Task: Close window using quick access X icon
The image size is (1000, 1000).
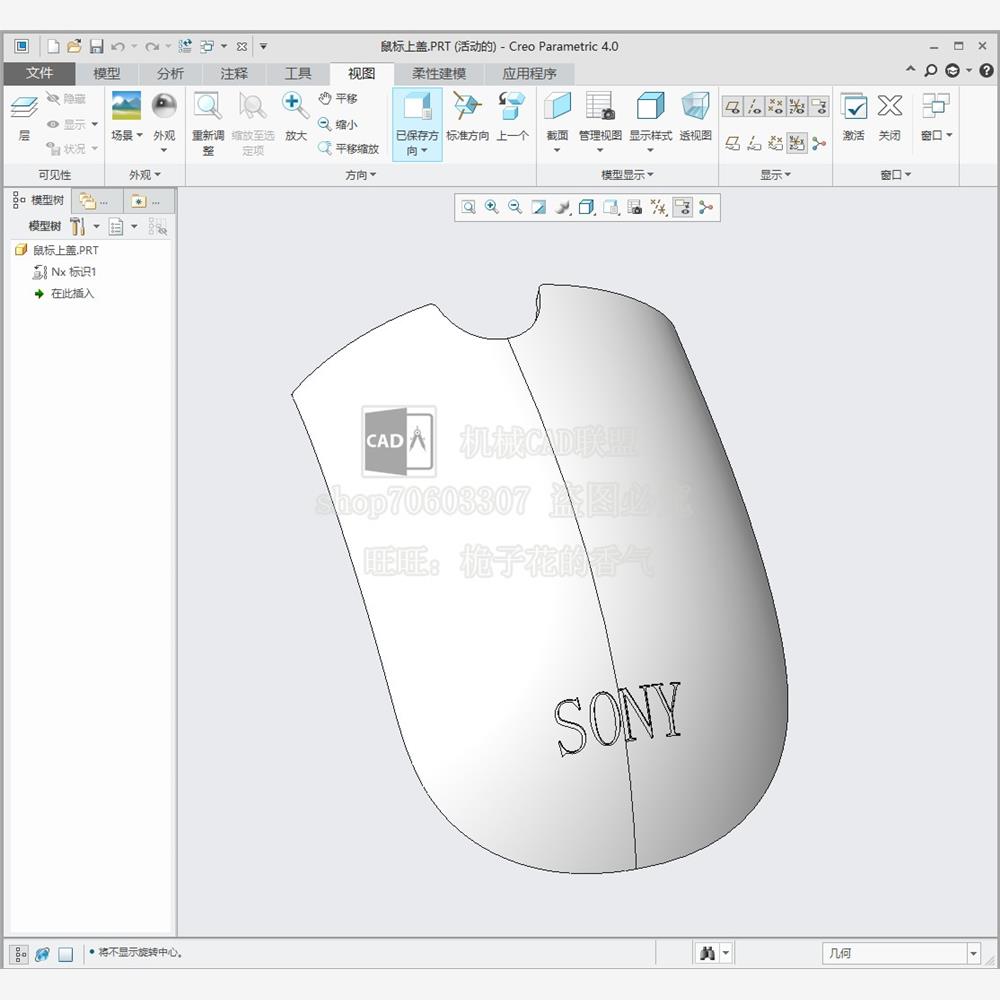Action: [x=242, y=47]
